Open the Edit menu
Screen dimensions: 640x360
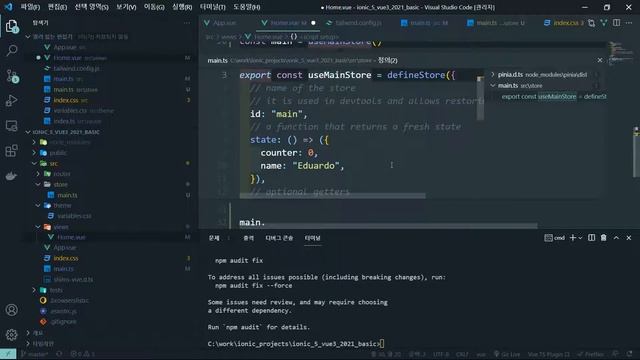tap(57, 7)
